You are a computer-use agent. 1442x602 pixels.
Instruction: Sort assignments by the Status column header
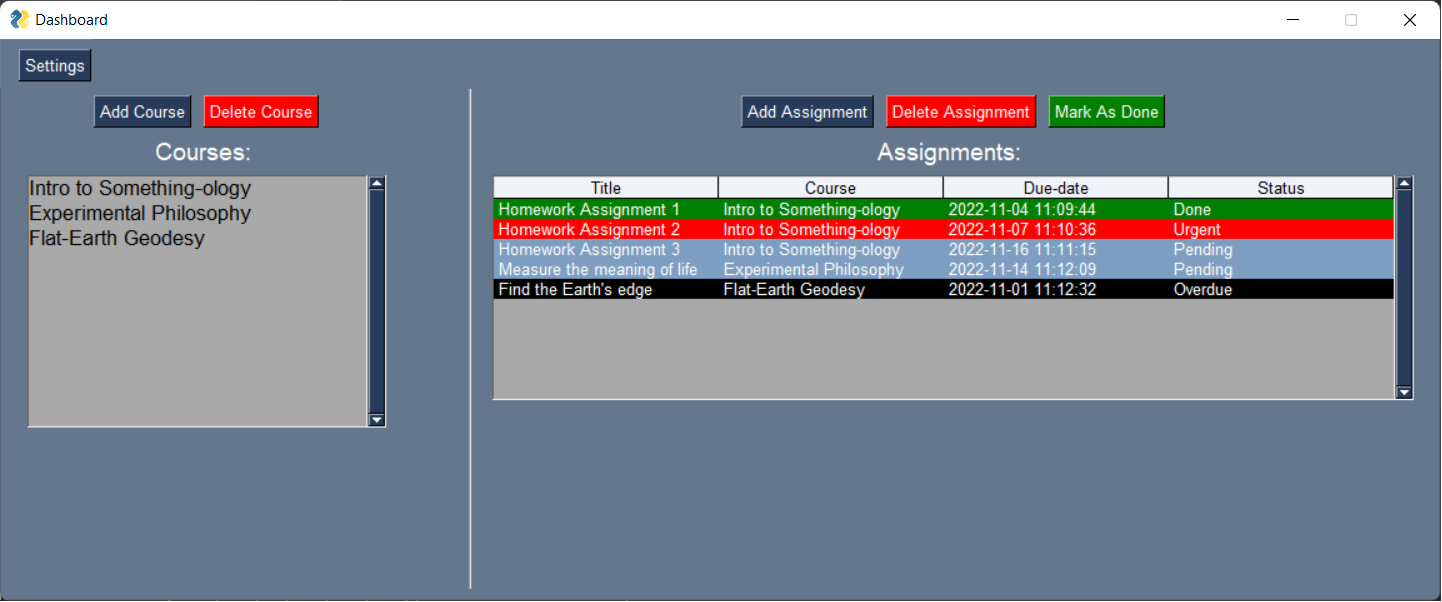point(1280,186)
